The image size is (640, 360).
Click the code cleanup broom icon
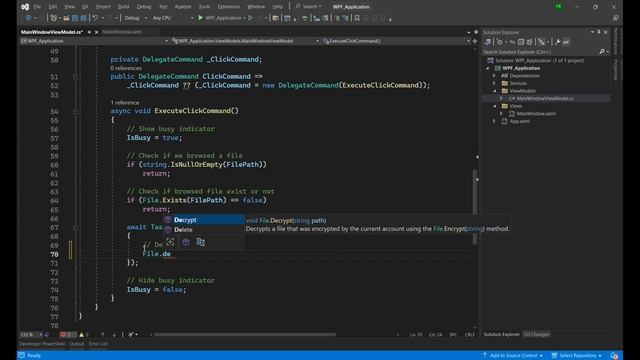pos(131,335)
